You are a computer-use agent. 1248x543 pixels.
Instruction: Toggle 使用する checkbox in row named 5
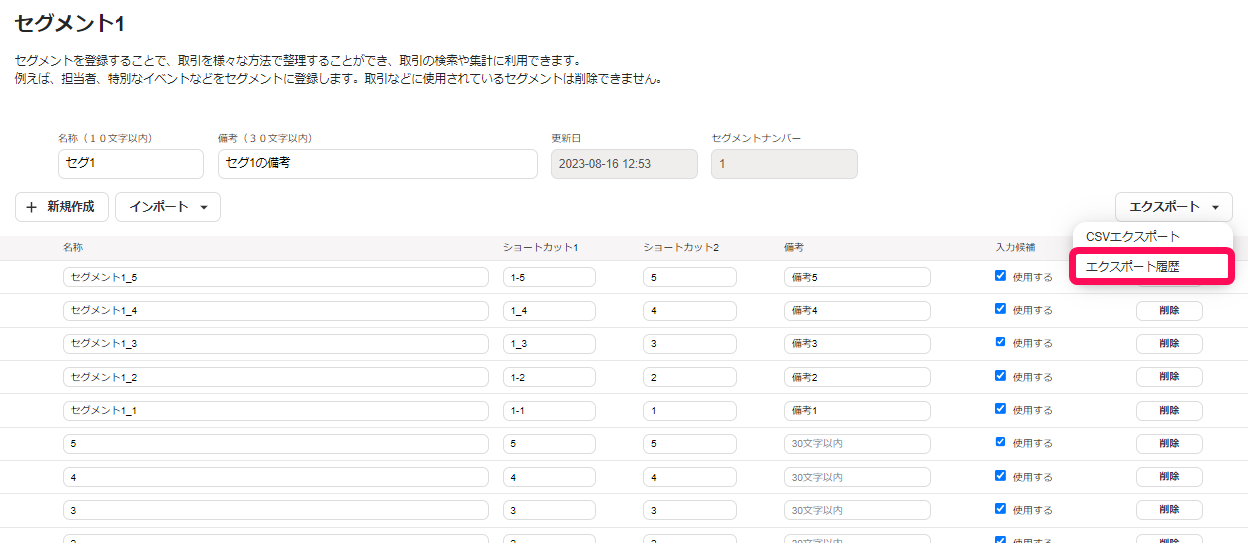click(x=1000, y=442)
